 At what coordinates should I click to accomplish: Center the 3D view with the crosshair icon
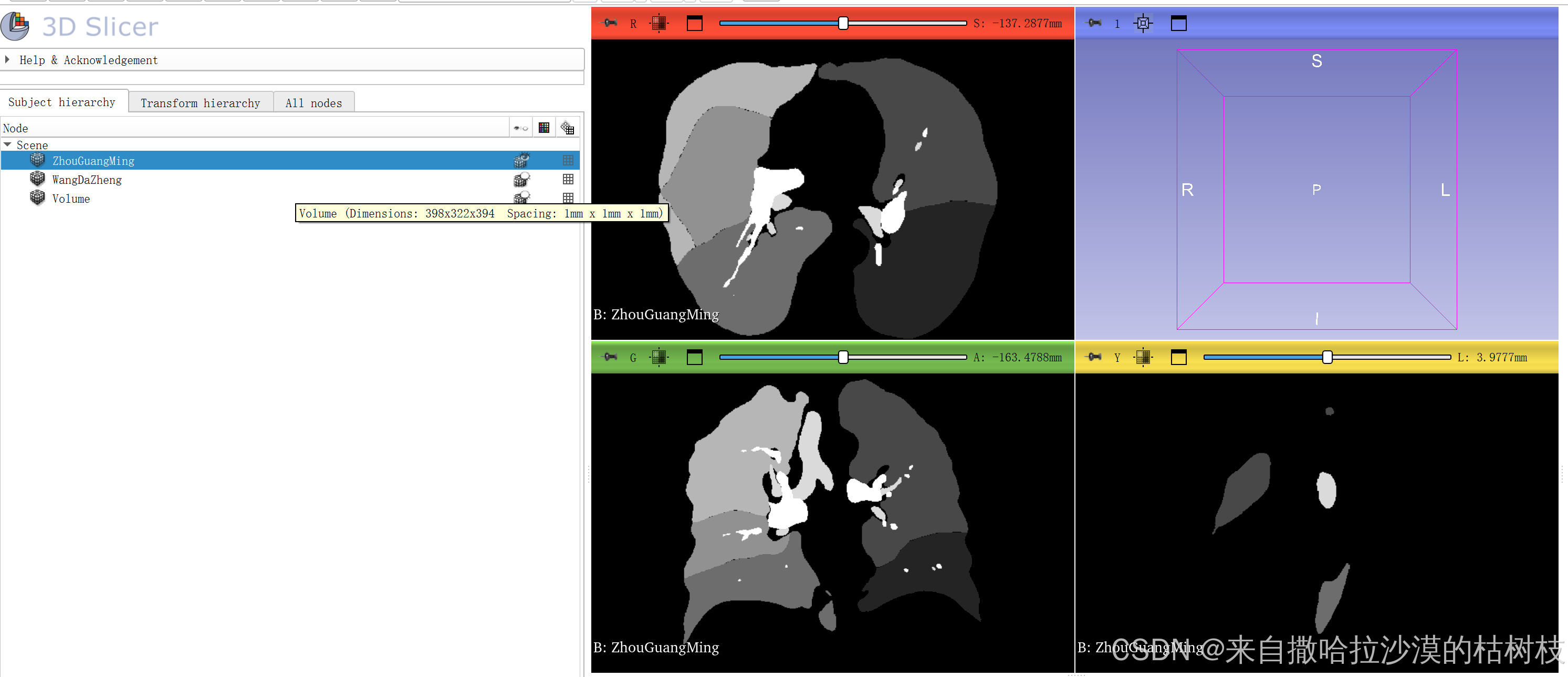coord(1143,23)
